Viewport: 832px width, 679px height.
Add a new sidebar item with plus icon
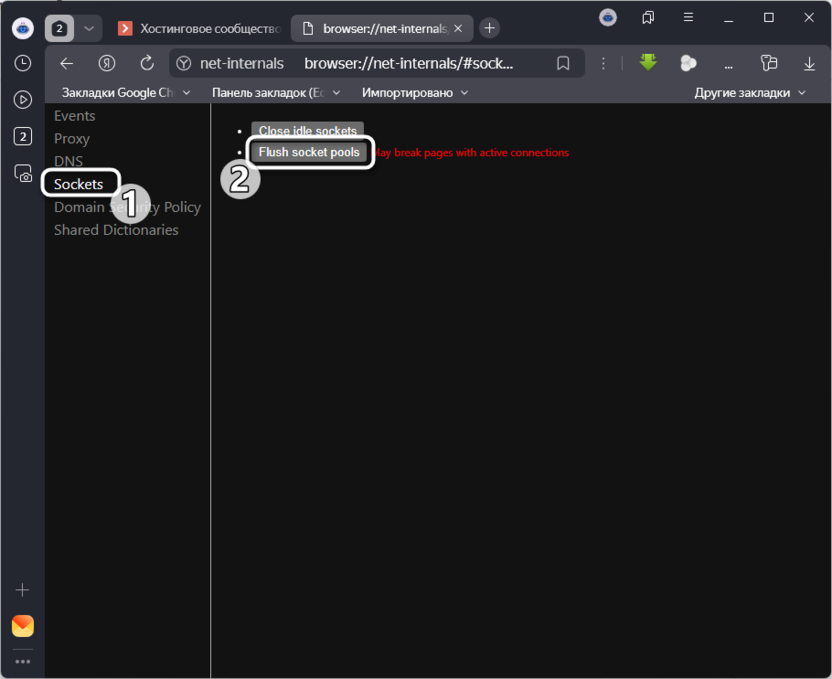tap(22, 590)
